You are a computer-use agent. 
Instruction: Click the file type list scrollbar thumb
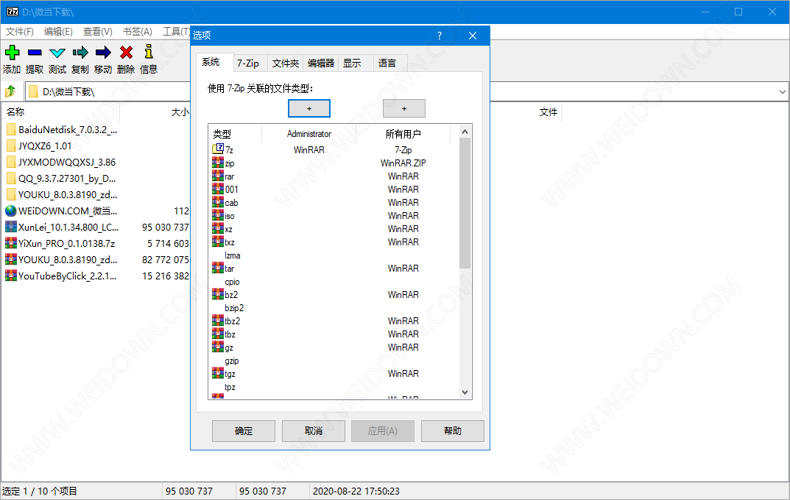(x=465, y=203)
